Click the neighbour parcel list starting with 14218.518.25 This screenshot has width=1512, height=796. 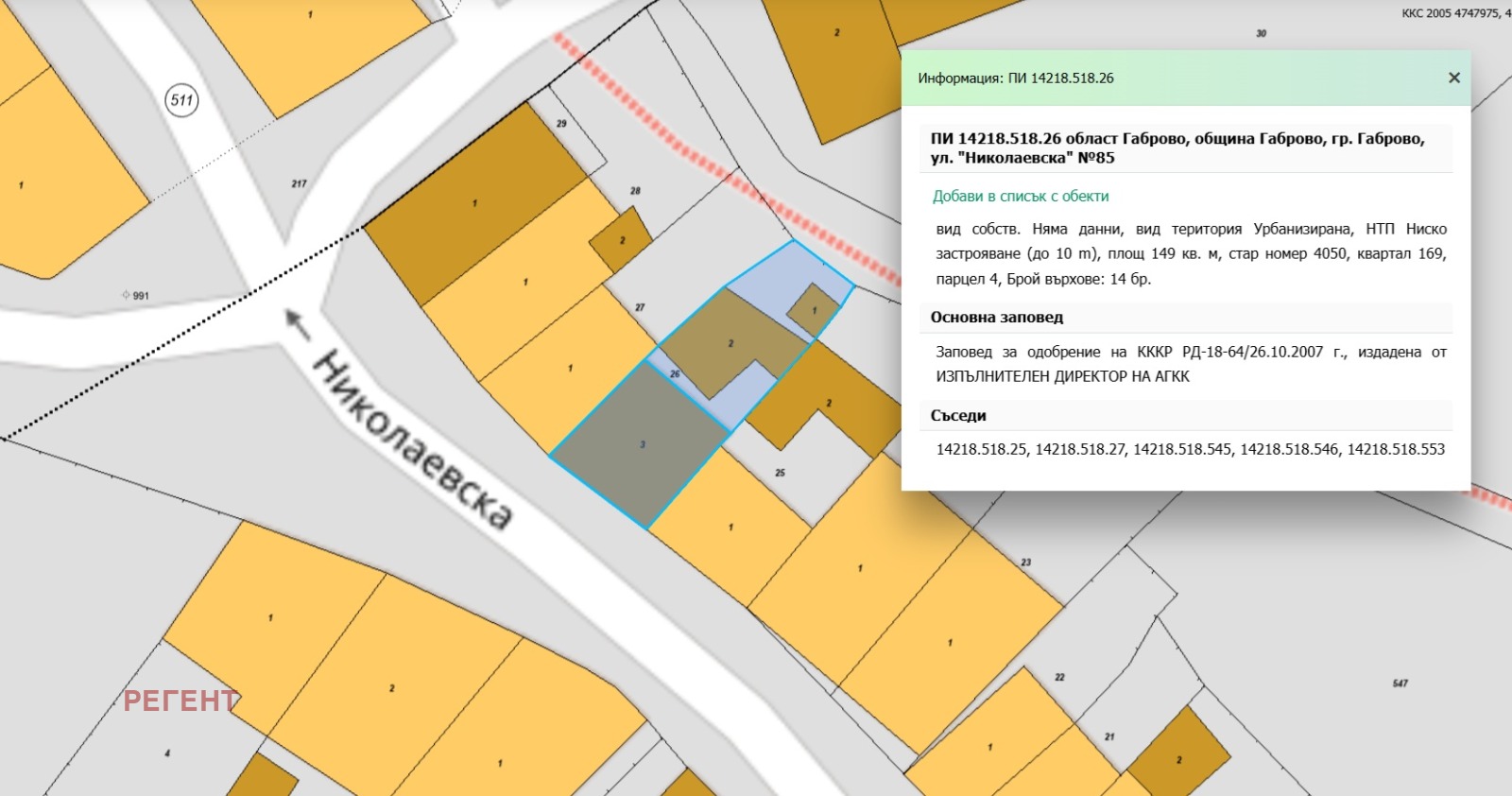pyautogui.click(x=1190, y=449)
